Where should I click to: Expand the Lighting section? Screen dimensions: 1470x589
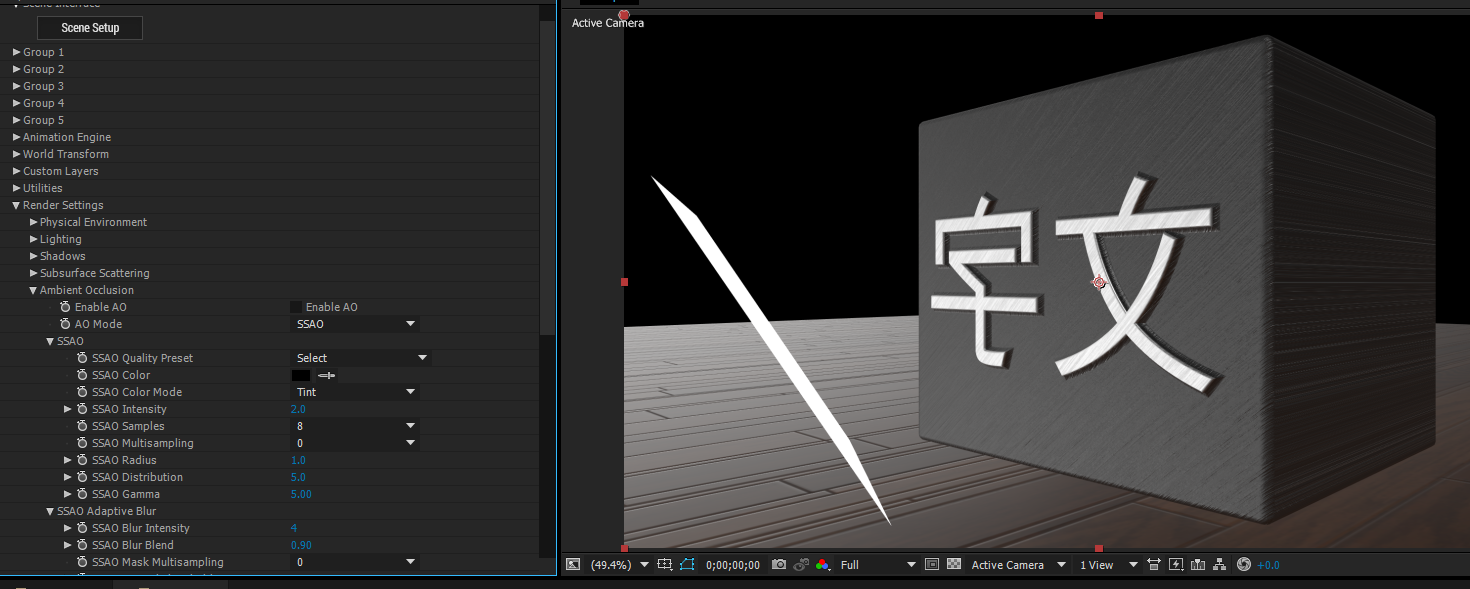click(x=33, y=239)
